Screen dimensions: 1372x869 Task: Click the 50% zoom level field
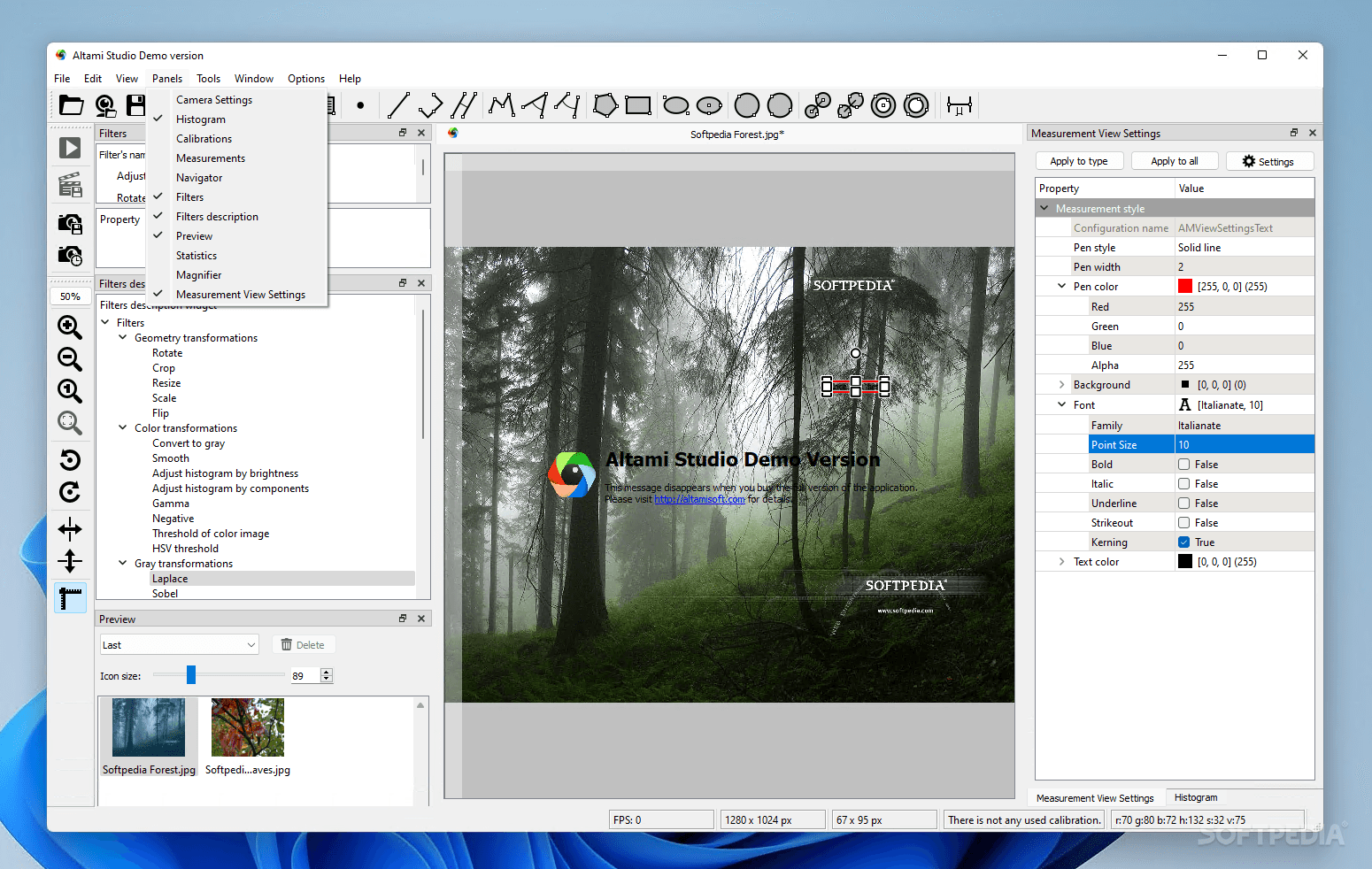click(x=70, y=296)
